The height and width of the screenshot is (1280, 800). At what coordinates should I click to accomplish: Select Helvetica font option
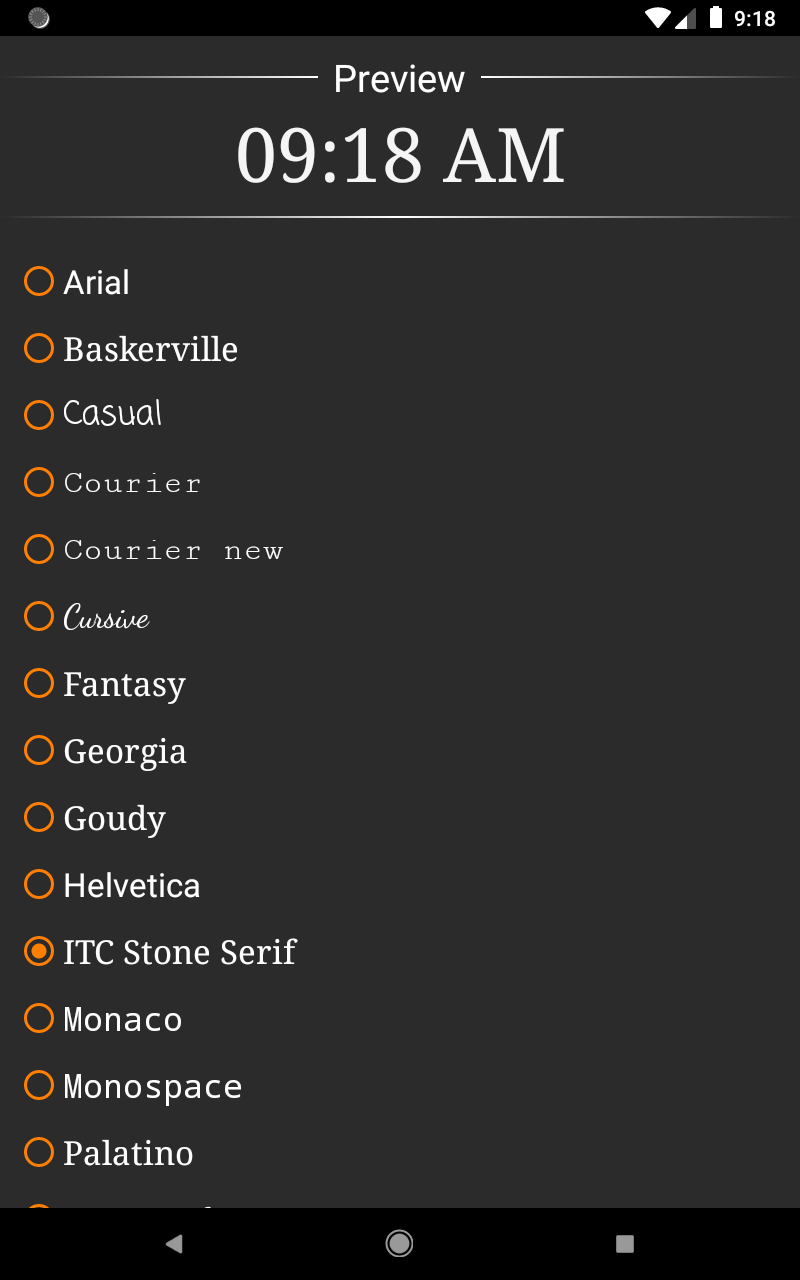[39, 884]
